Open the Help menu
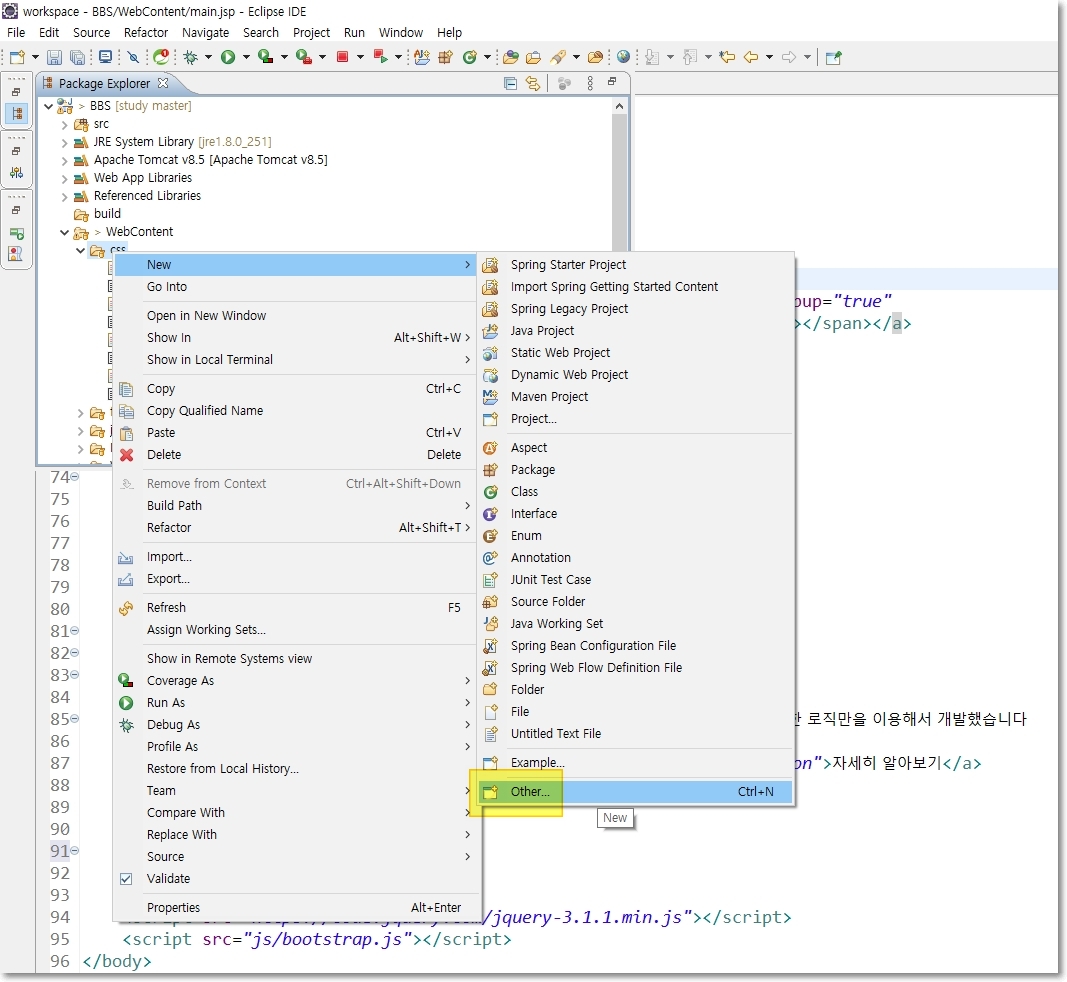1067x982 pixels. [449, 32]
